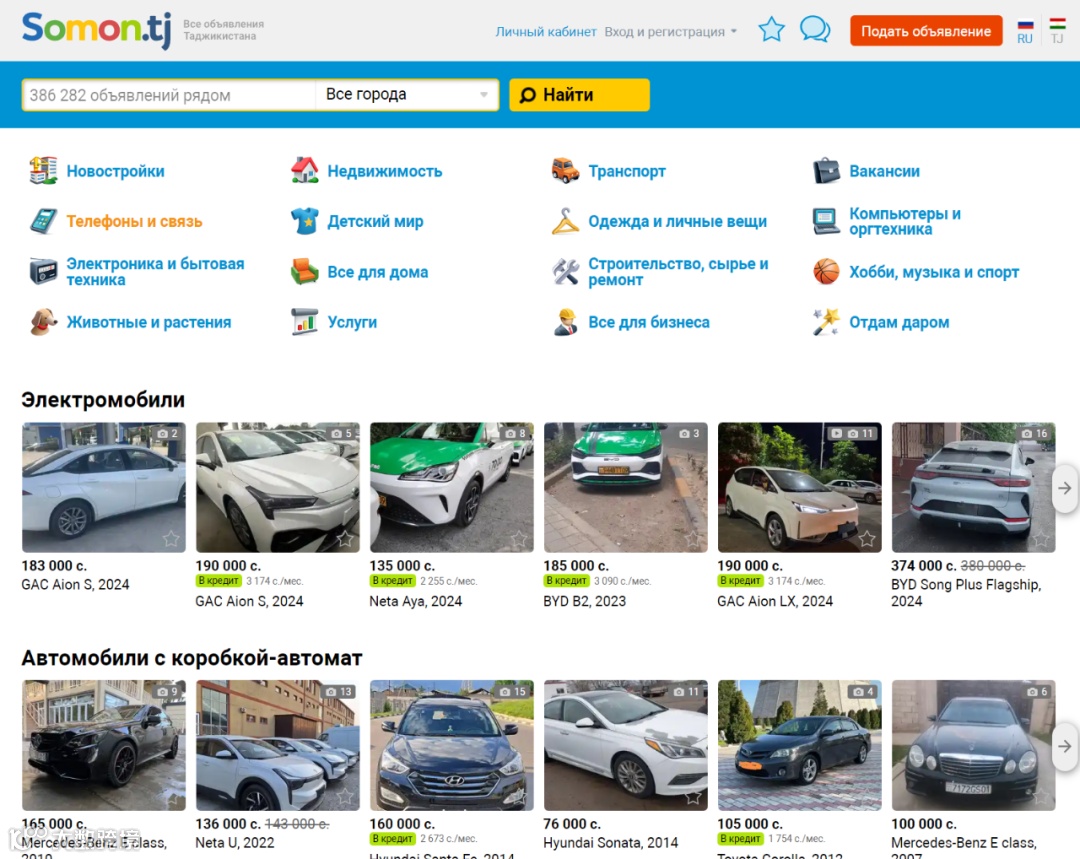This screenshot has height=859, width=1080.
Task: Click the Все для дома armchair icon
Action: [x=304, y=271]
